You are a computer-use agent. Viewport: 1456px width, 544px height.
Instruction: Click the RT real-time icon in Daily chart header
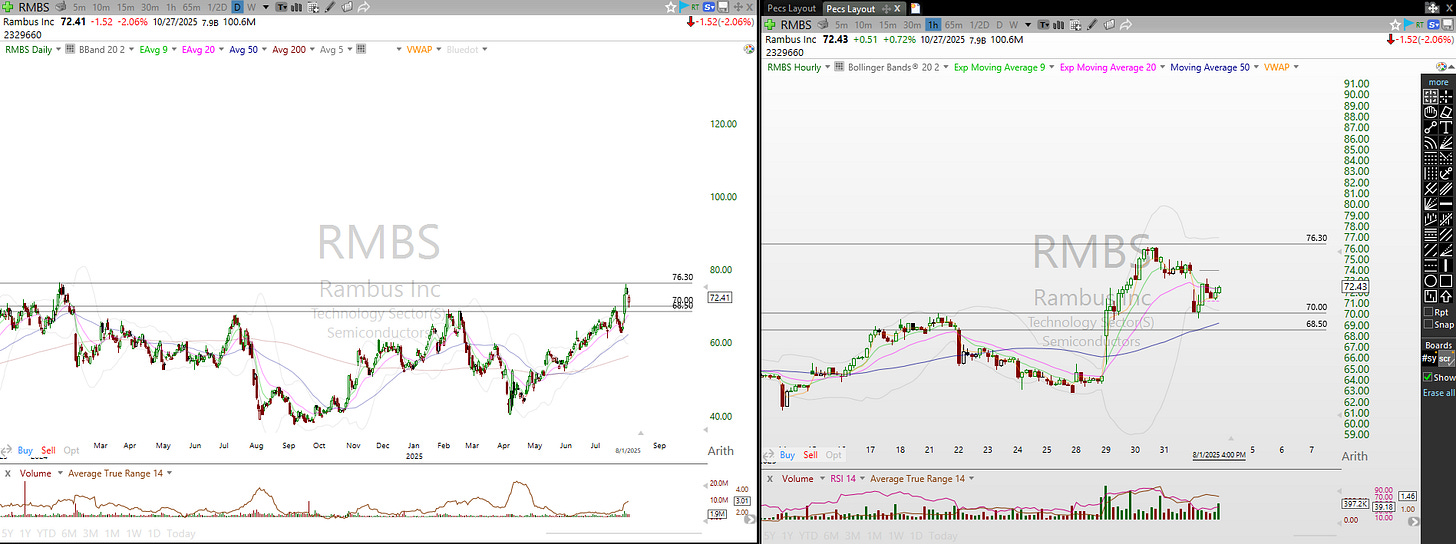pyautogui.click(x=695, y=7)
